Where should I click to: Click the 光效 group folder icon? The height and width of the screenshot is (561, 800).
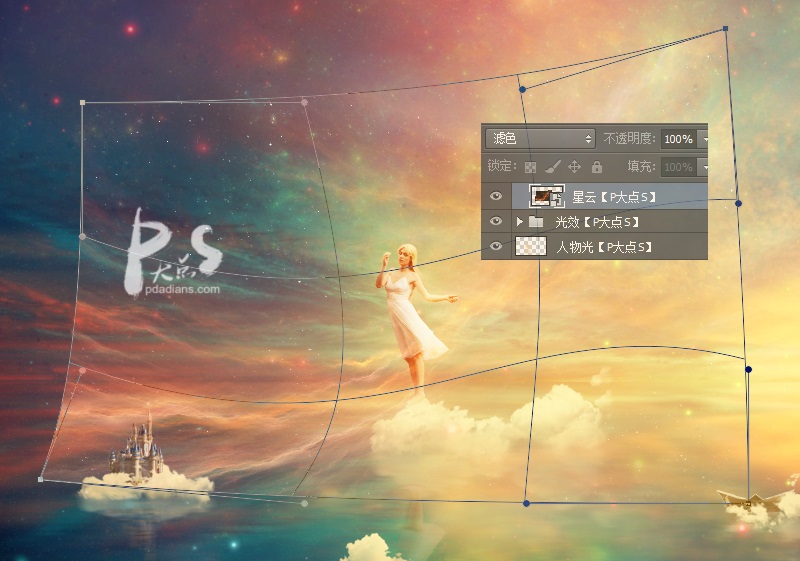pyautogui.click(x=536, y=221)
